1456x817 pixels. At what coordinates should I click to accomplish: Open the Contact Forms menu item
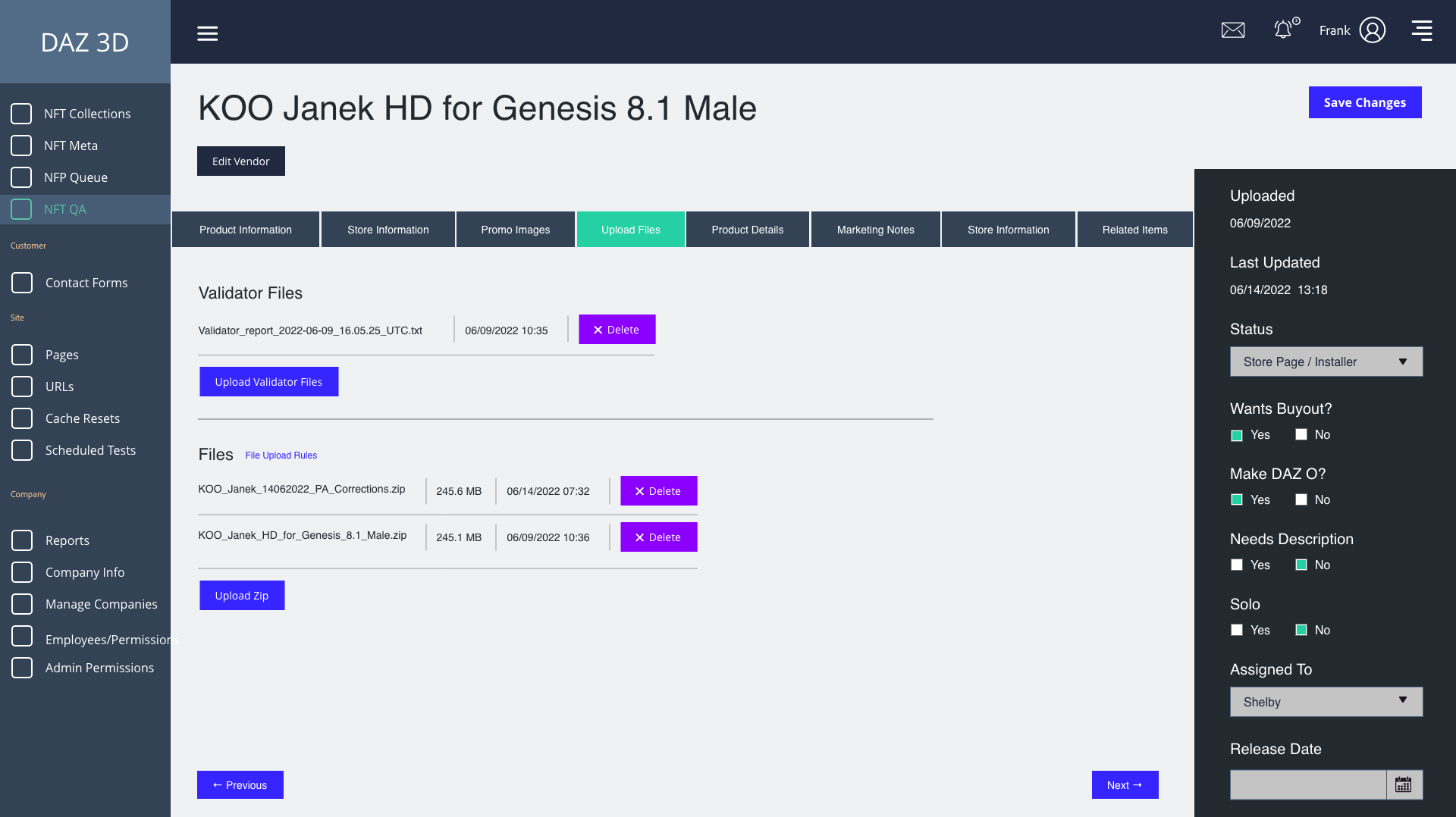(x=86, y=283)
